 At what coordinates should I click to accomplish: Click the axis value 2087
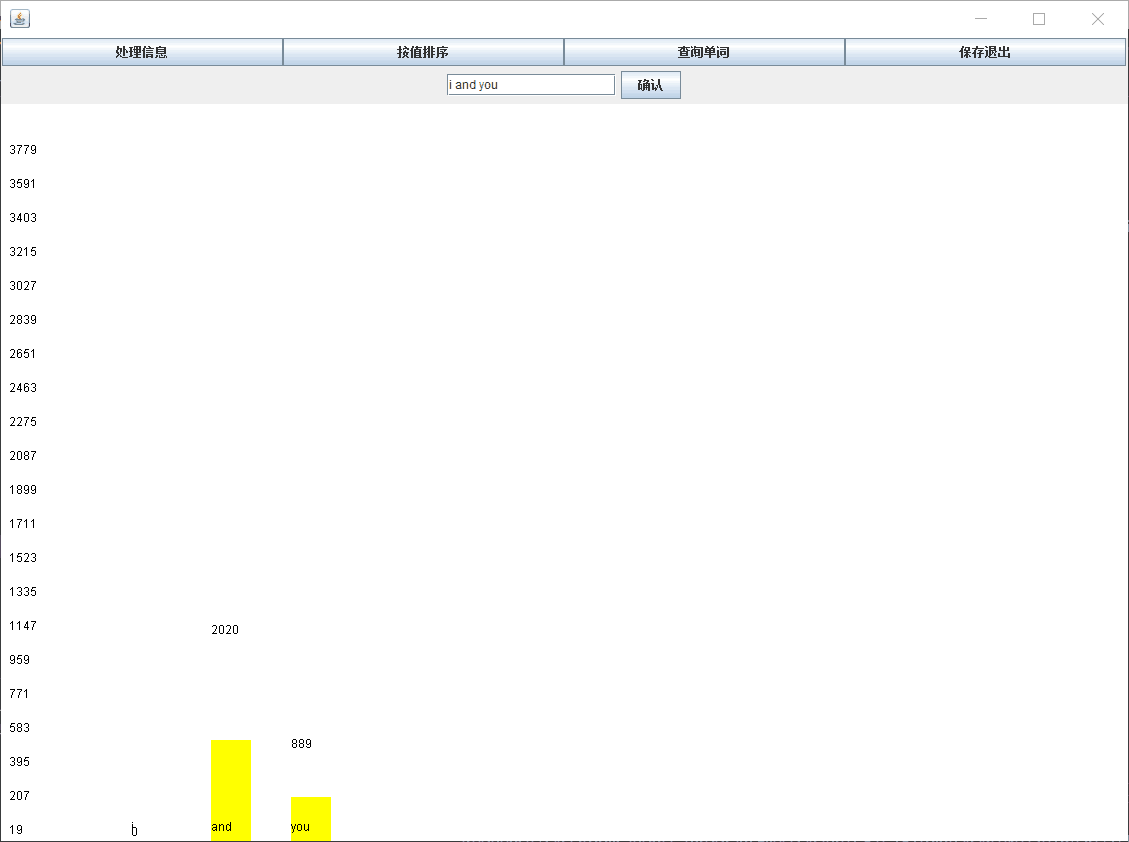point(23,456)
